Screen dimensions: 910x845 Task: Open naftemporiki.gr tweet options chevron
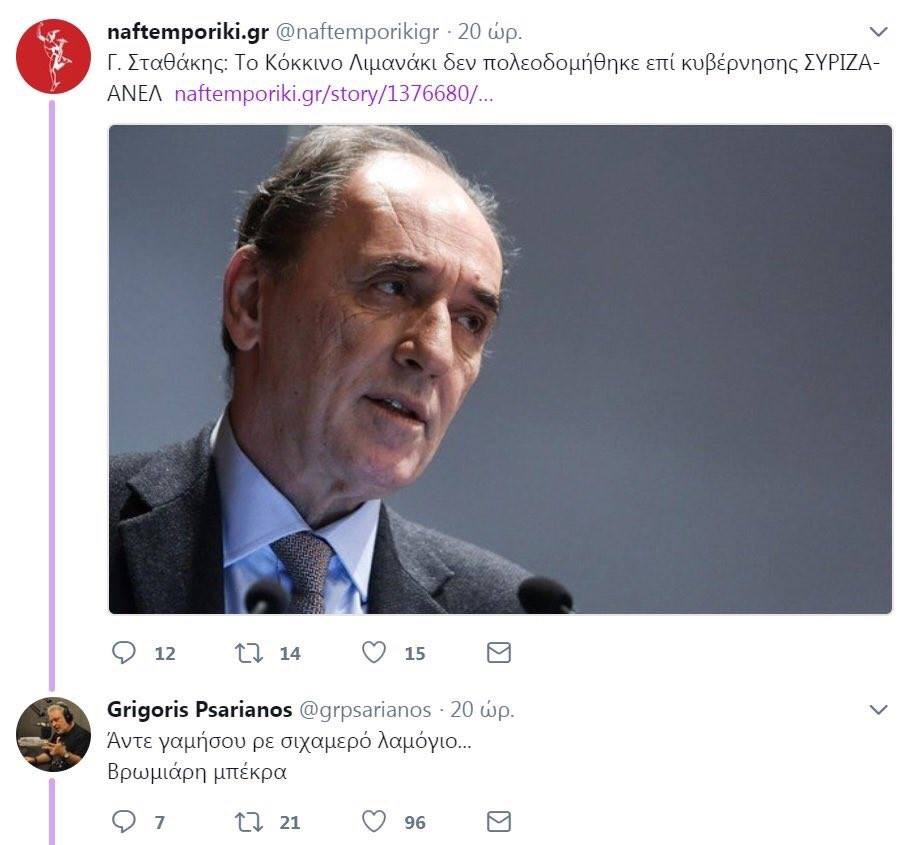[879, 32]
